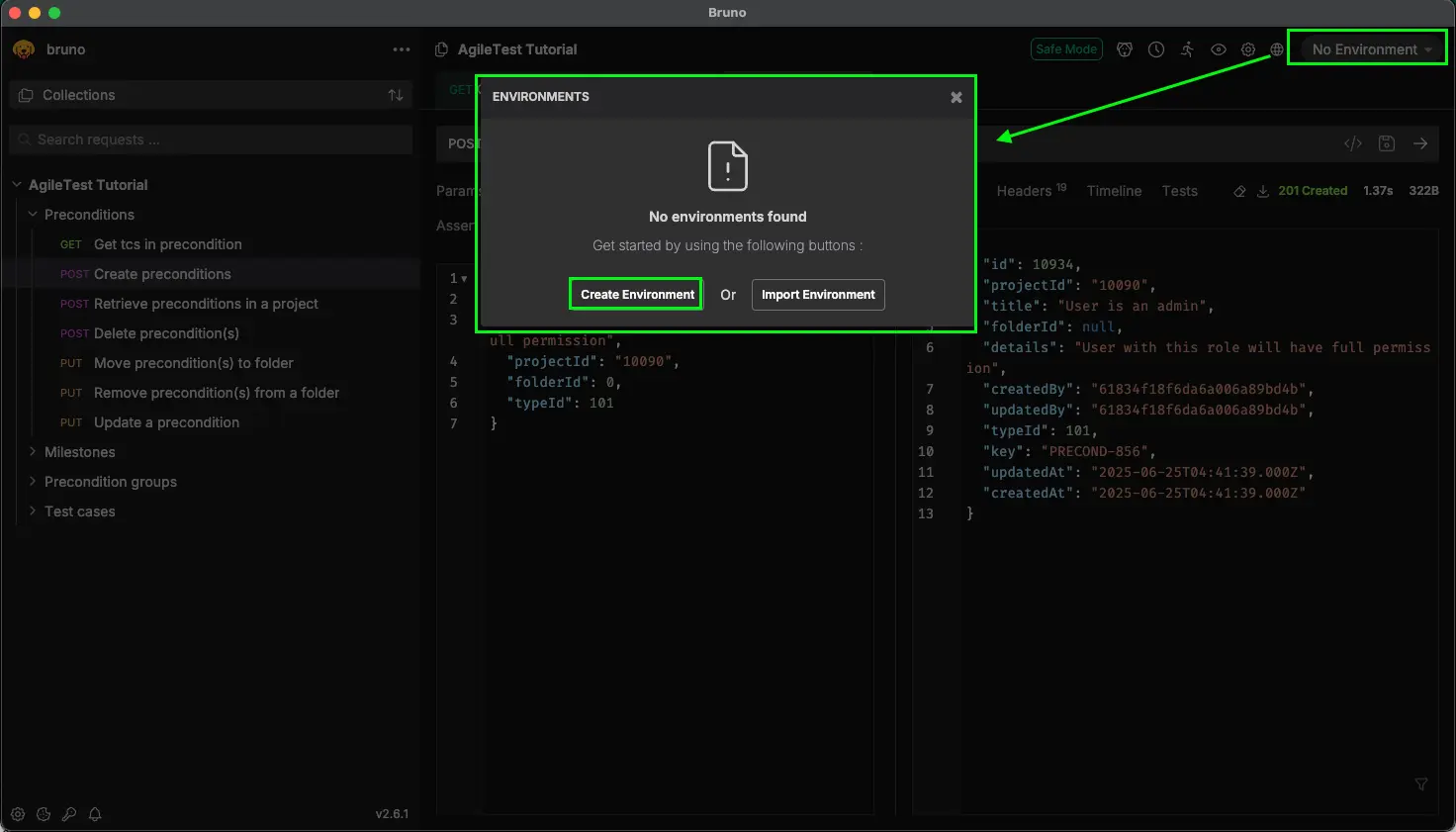Click the AgileTest Tutorial title tab
The image size is (1456, 832).
click(x=517, y=49)
